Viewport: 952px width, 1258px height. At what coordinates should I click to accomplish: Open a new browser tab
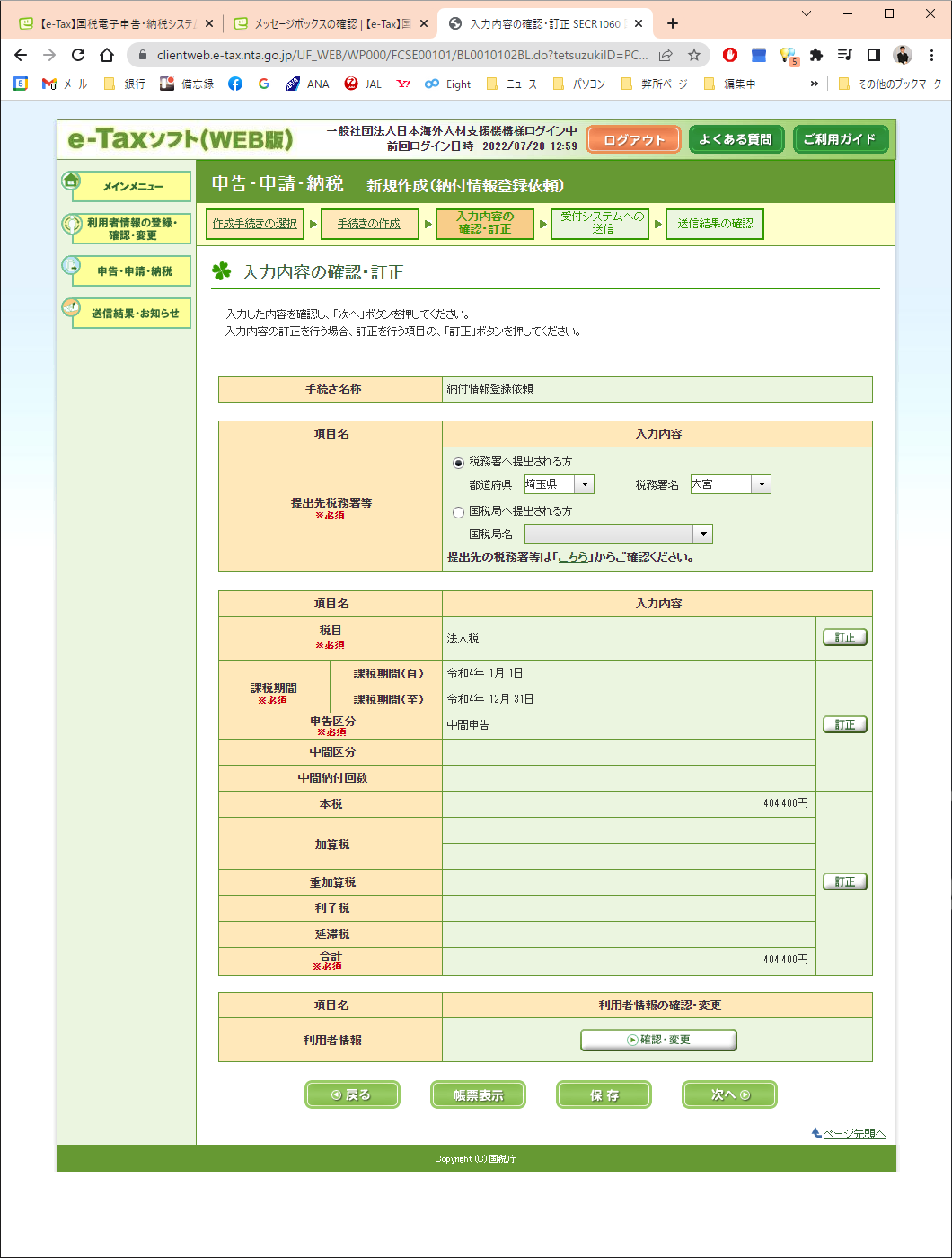(673, 23)
